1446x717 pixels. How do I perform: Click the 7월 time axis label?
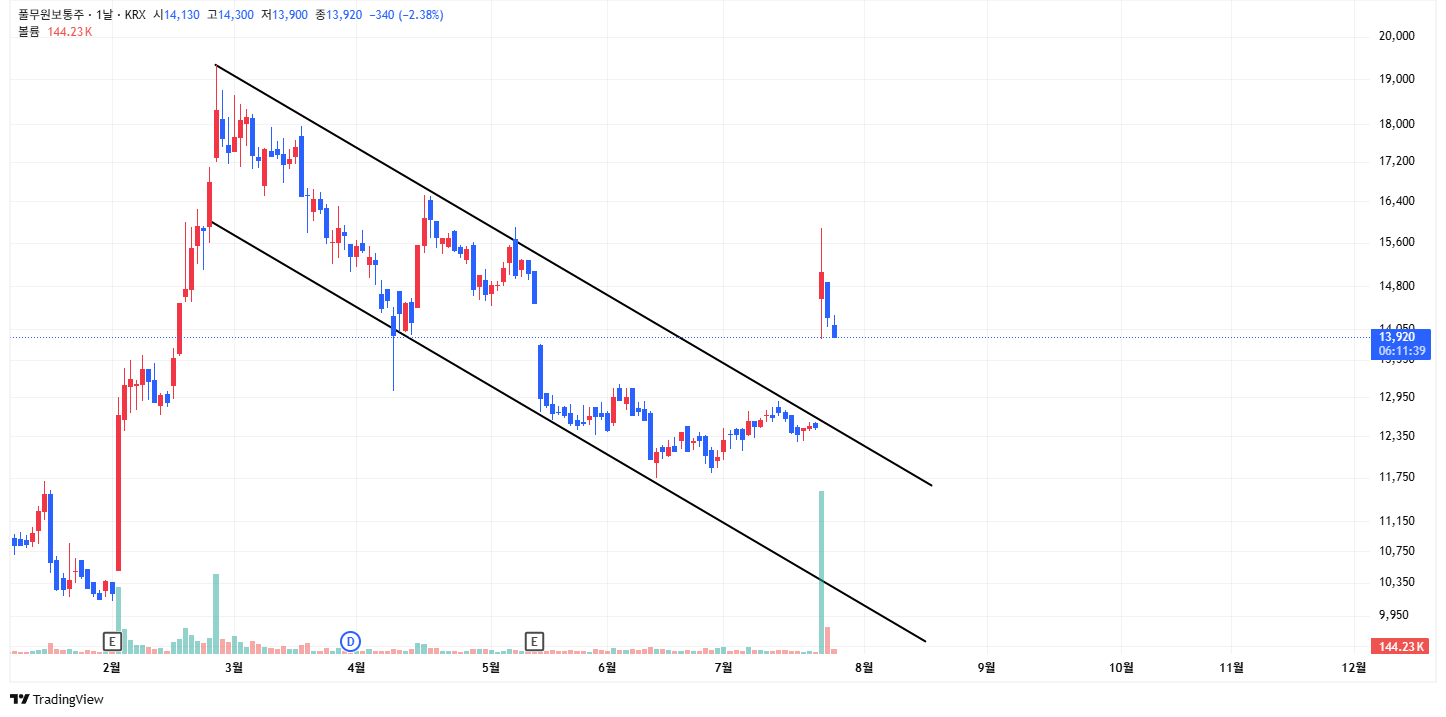click(724, 667)
